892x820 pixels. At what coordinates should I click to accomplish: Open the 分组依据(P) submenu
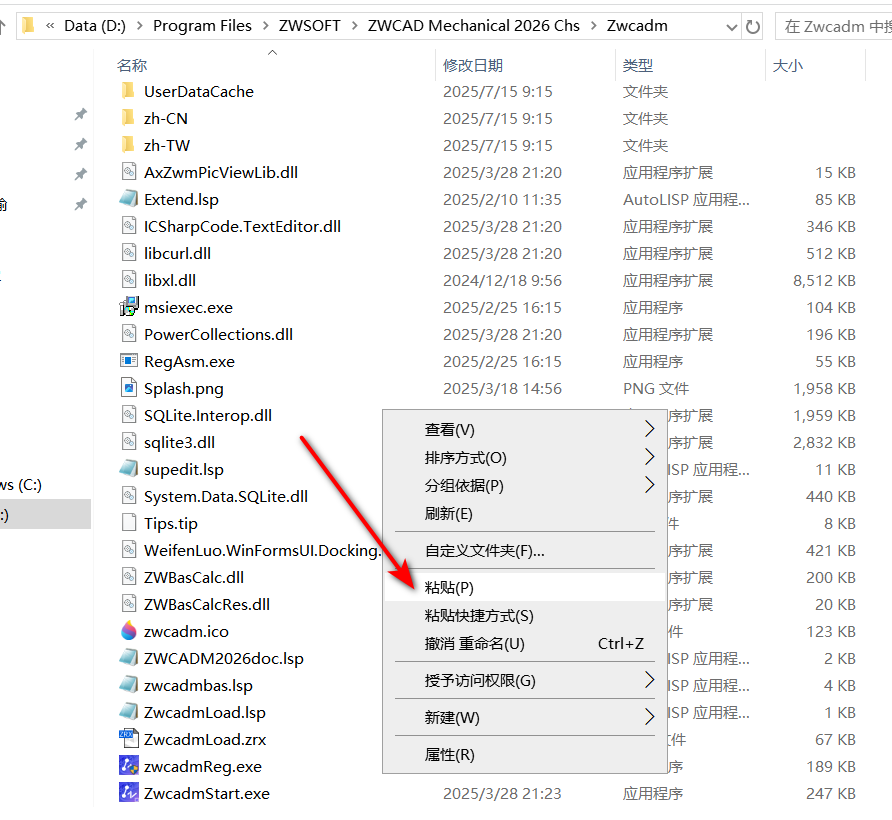(525, 485)
